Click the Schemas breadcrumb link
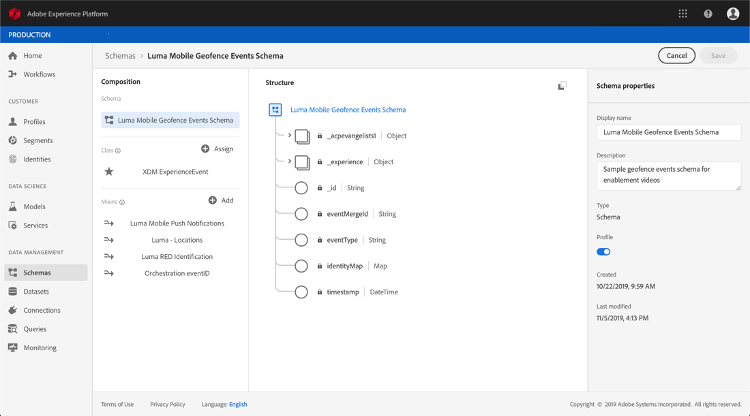This screenshot has height=416, width=750. click(x=120, y=56)
